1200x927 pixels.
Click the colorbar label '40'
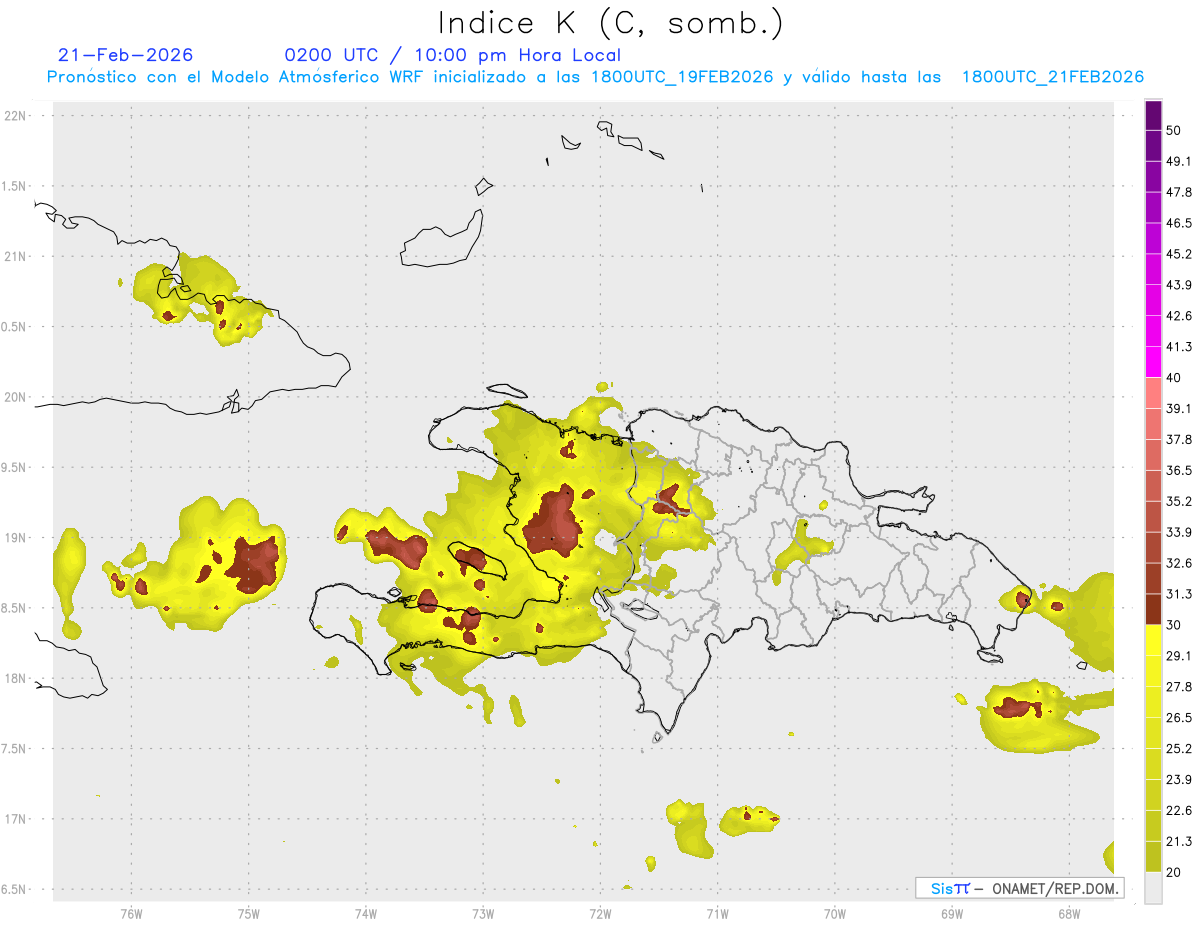1174,378
